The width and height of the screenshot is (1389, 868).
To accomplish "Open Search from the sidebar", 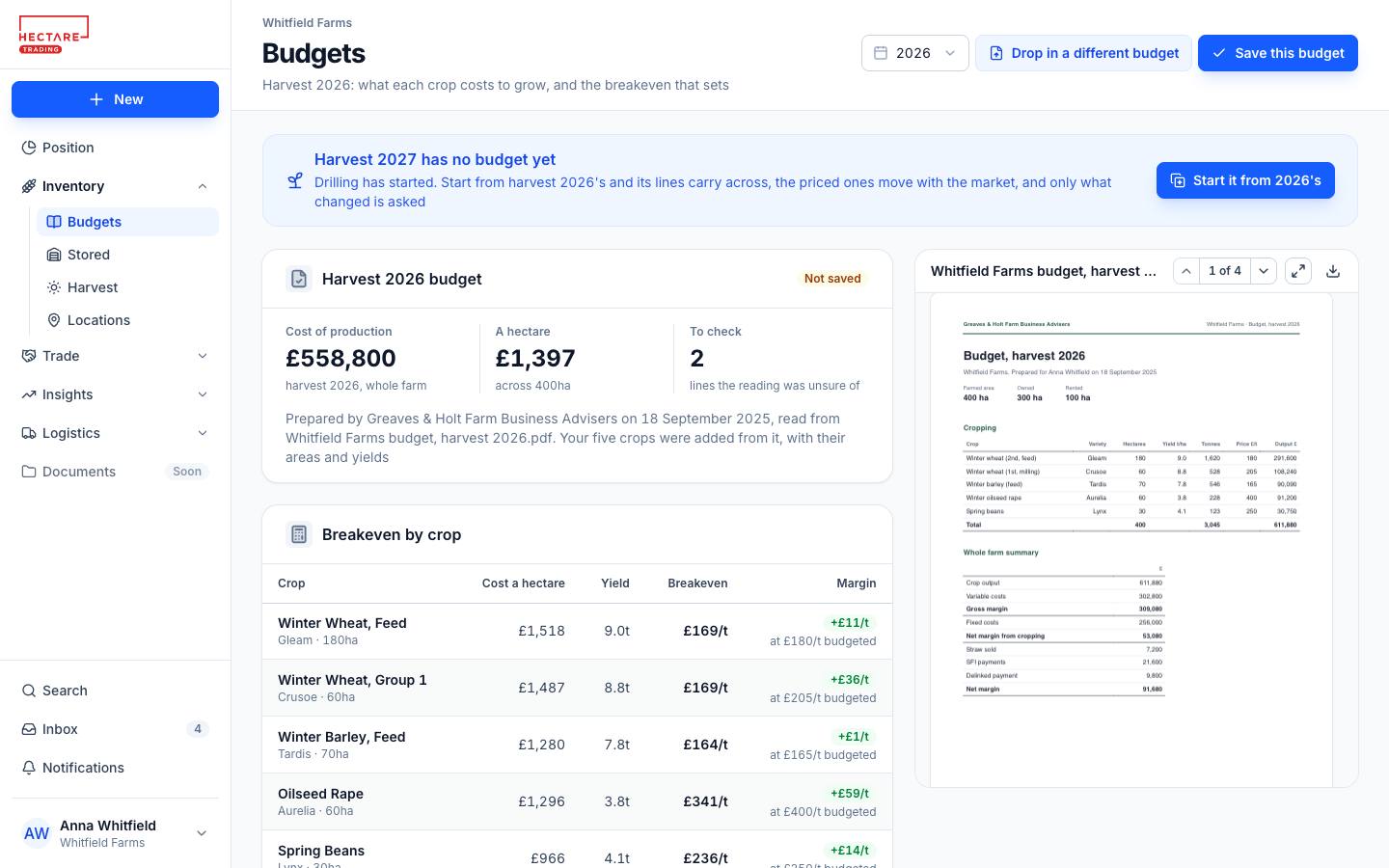I will point(115,691).
